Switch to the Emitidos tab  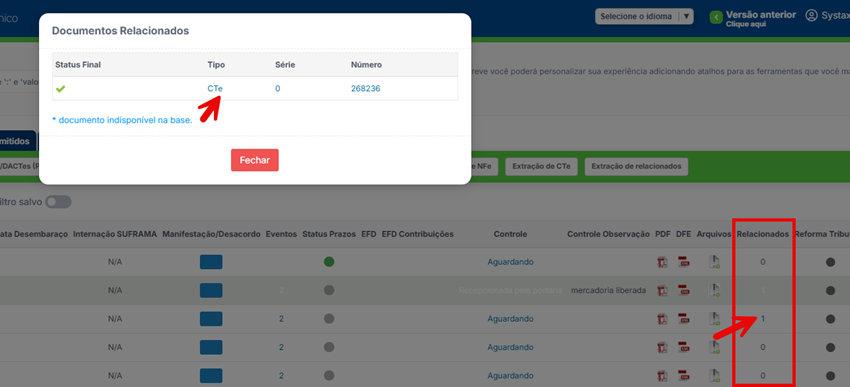coord(18,141)
